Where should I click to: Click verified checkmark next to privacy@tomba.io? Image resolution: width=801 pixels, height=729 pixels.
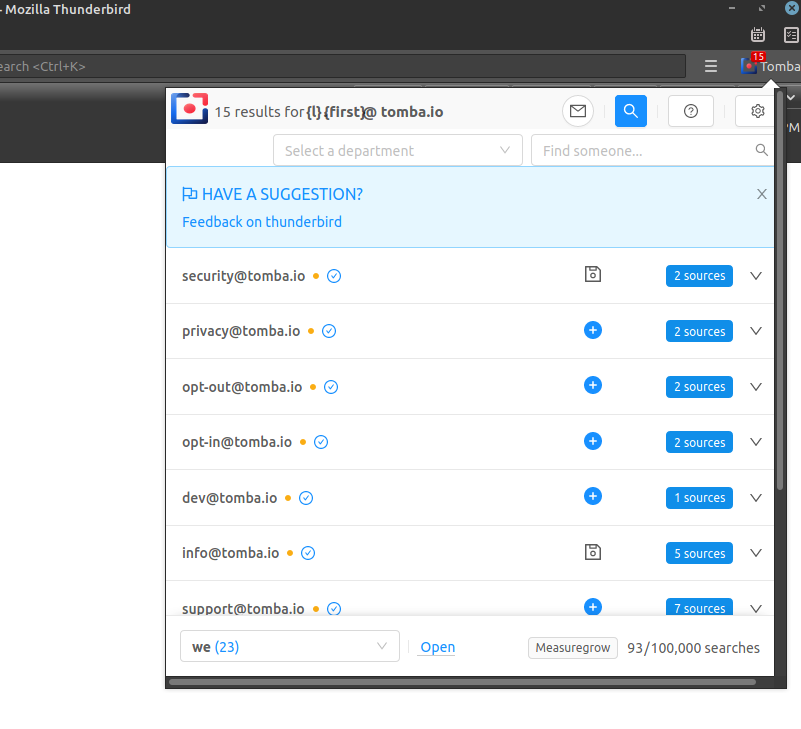click(x=329, y=331)
